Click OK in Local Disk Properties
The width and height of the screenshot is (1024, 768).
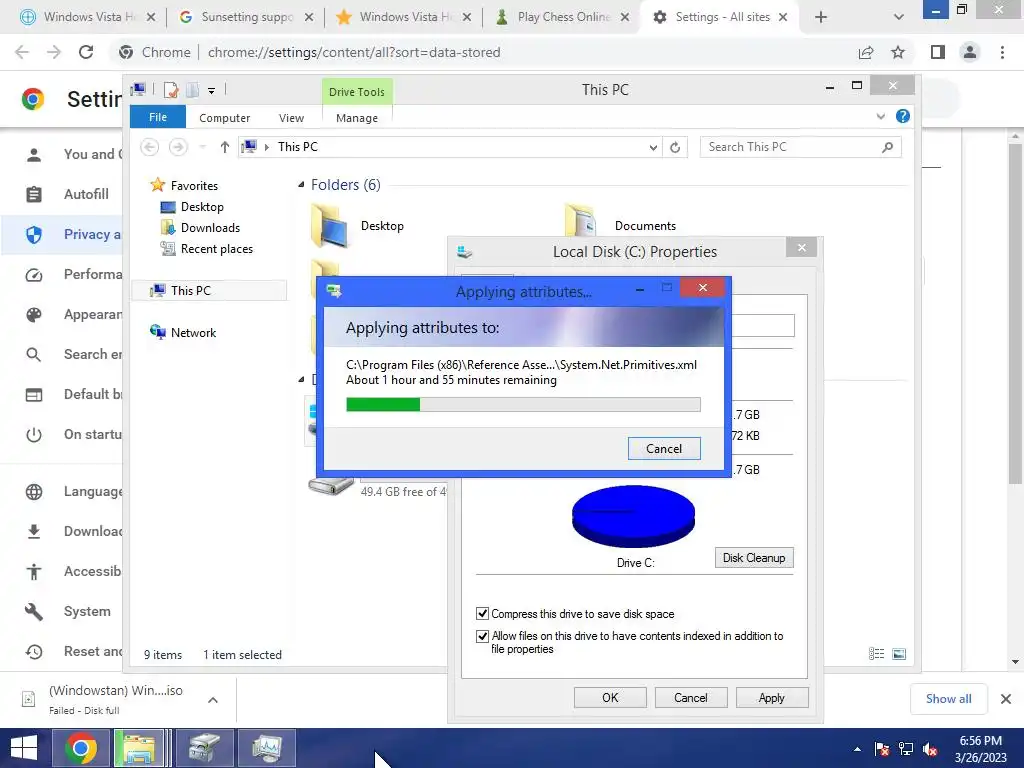point(610,697)
